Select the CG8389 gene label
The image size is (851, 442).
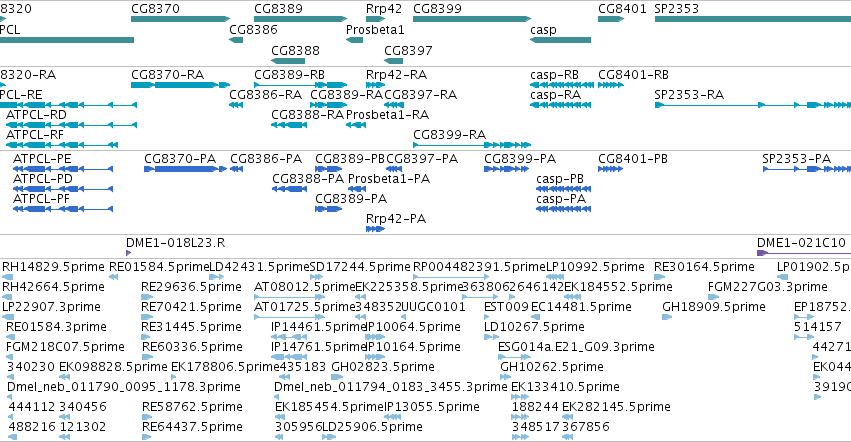278,9
